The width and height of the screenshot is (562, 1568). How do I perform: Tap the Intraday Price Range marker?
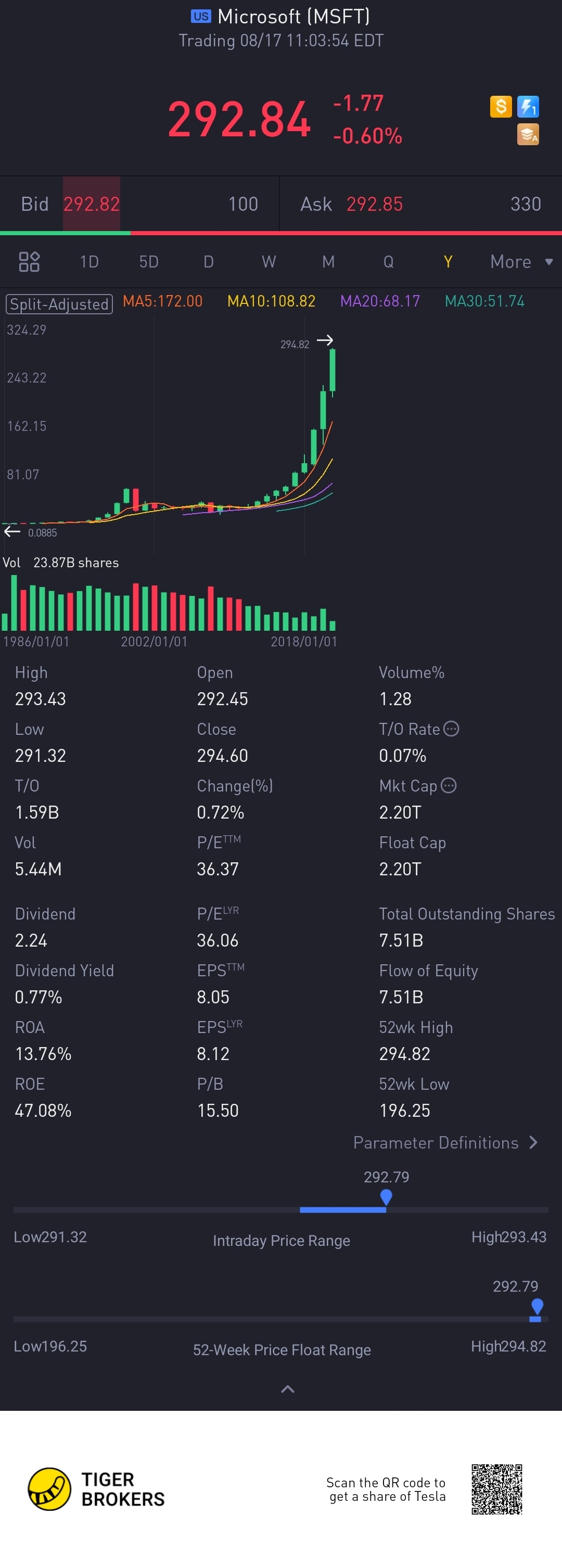(386, 1197)
